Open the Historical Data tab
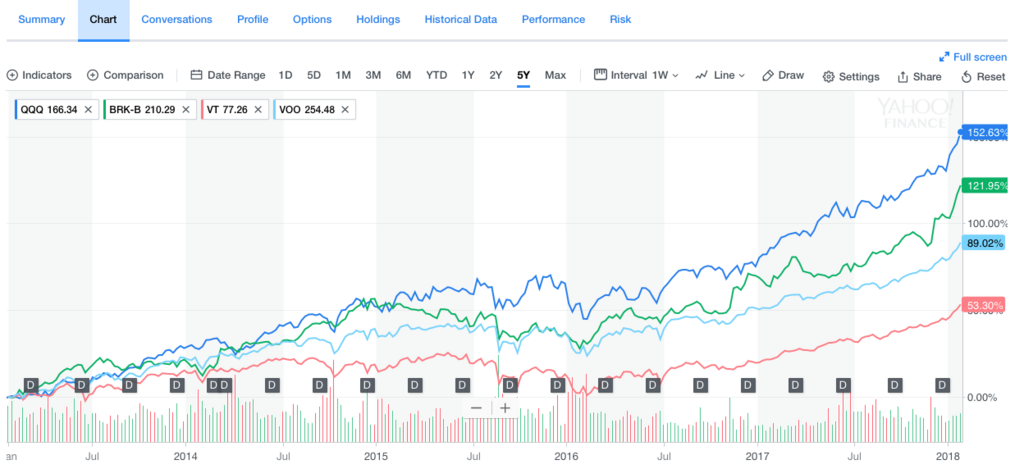 (x=460, y=20)
